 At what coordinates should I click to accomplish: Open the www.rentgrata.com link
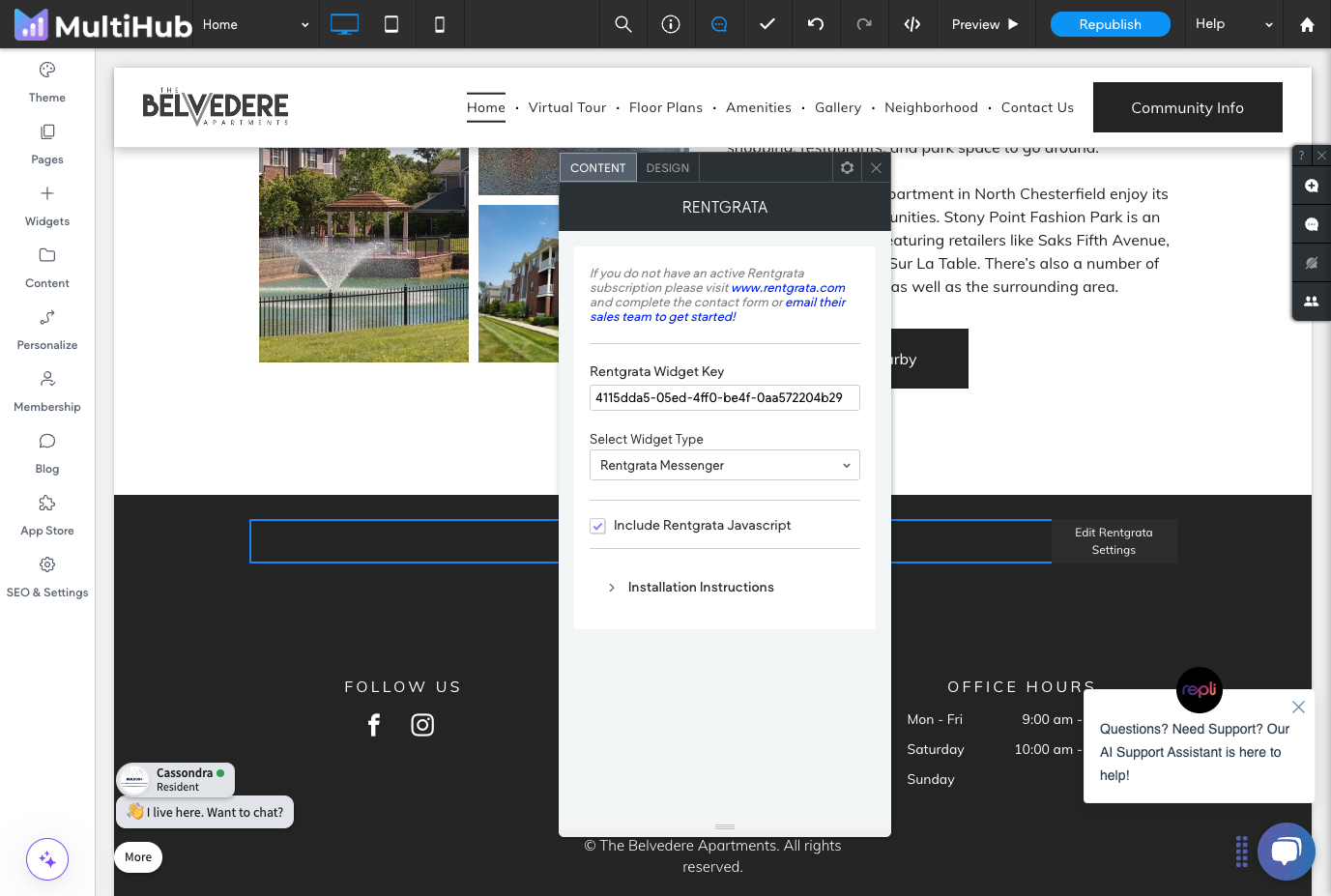pos(789,288)
